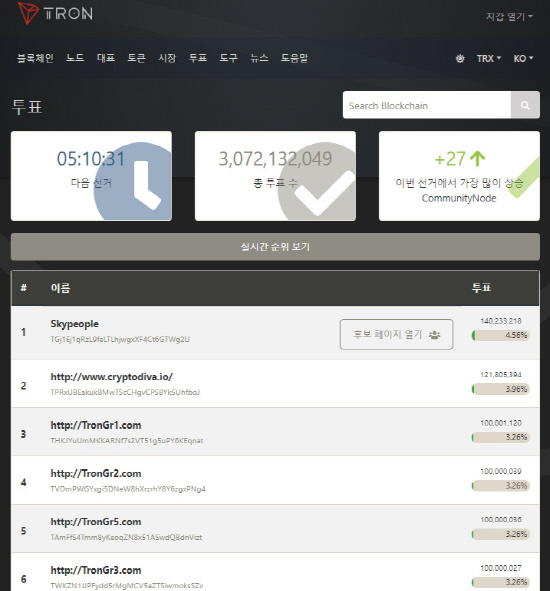Open http://TronGr2.com candidate
Viewport: 550px width, 591px height.
pyautogui.click(x=96, y=473)
